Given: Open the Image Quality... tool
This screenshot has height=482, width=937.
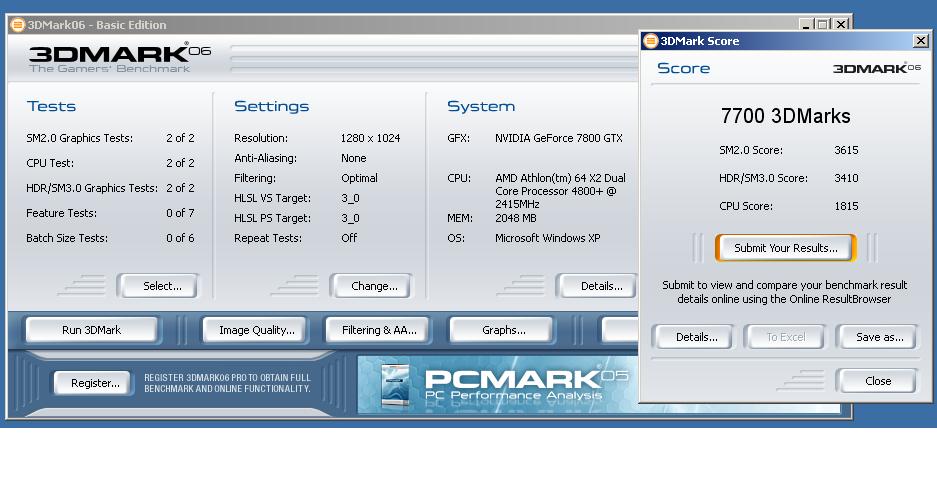Looking at the screenshot, I should (256, 330).
